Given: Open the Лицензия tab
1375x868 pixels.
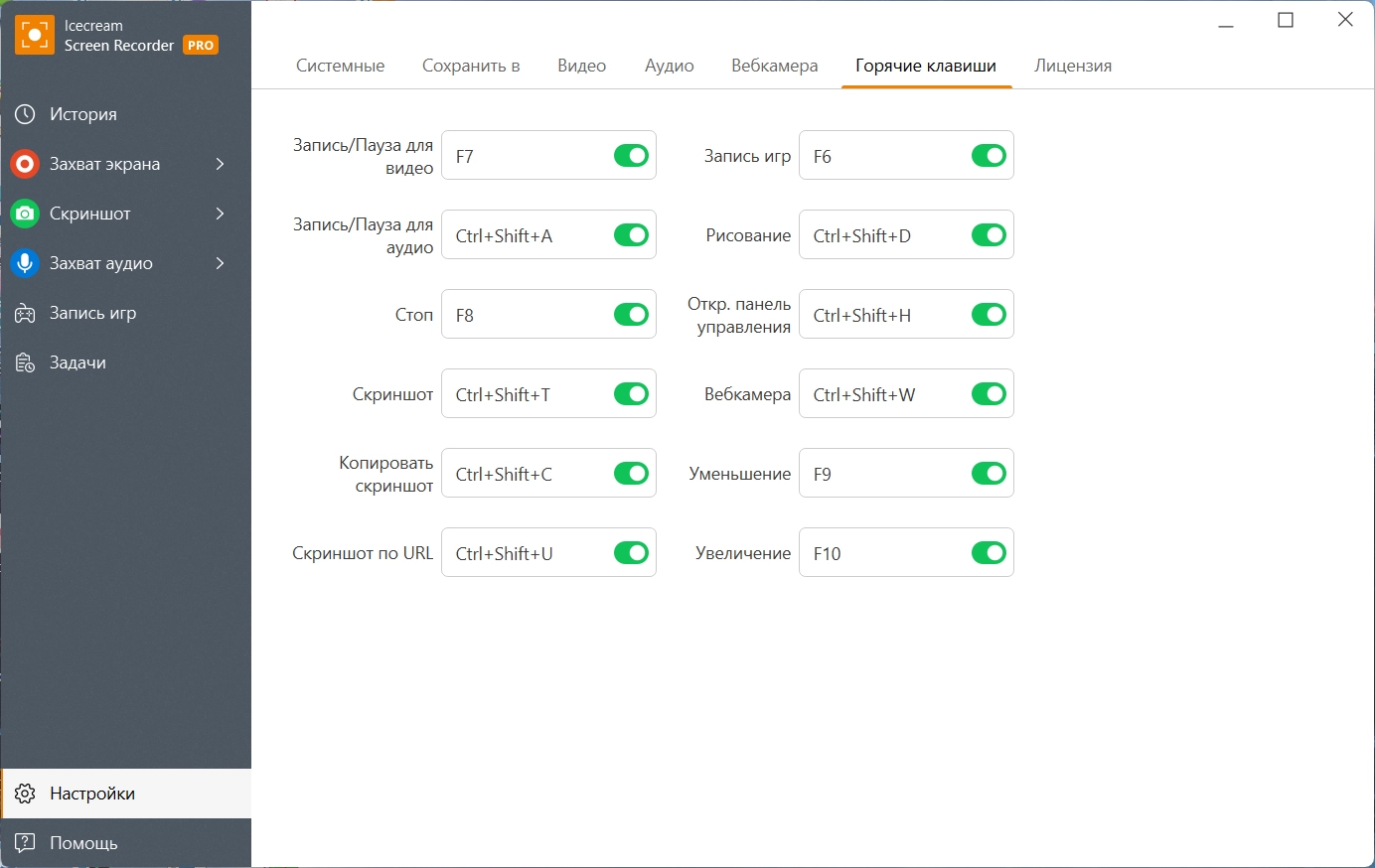Looking at the screenshot, I should coord(1073,66).
